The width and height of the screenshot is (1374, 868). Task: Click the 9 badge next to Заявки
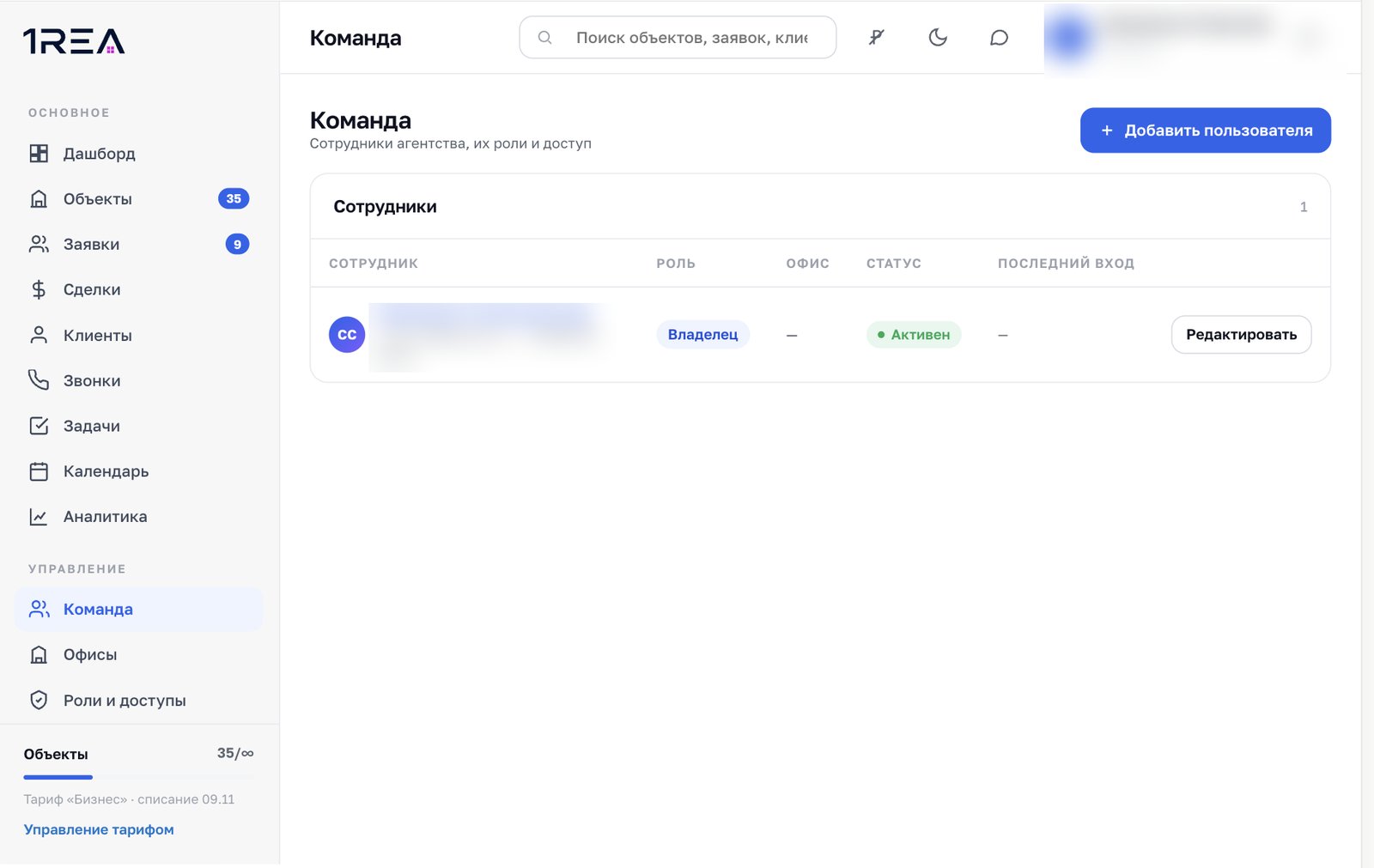[x=237, y=244]
